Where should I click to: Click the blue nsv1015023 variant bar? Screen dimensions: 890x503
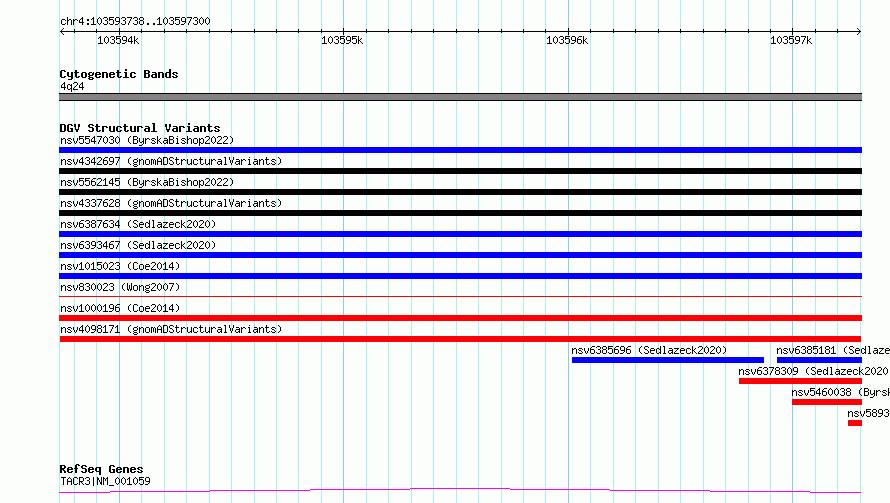coord(460,276)
